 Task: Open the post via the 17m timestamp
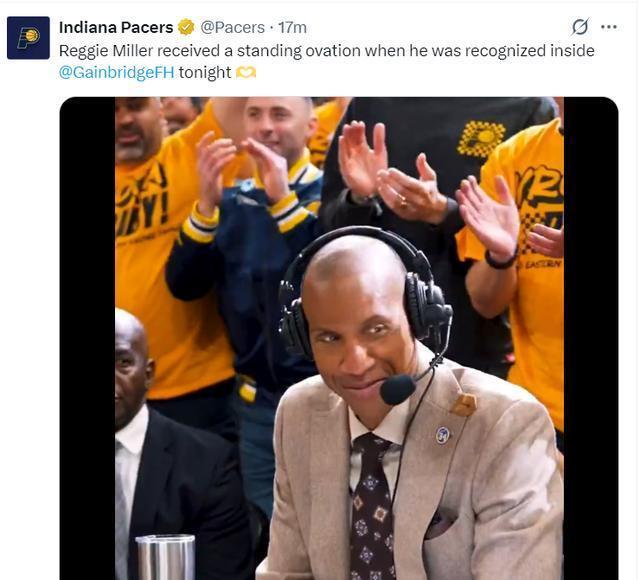292,28
